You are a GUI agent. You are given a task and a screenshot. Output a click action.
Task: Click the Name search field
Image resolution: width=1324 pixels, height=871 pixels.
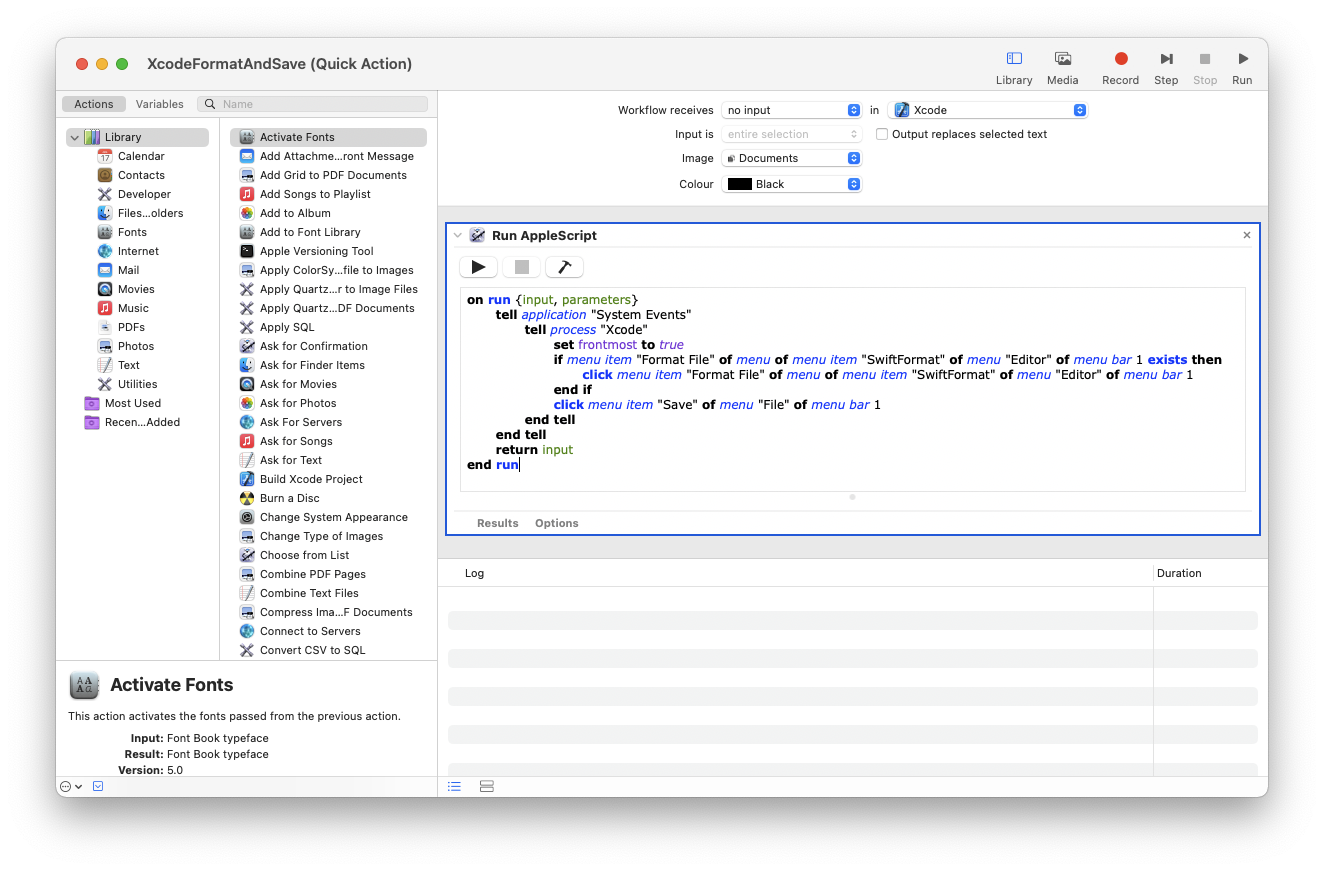313,103
